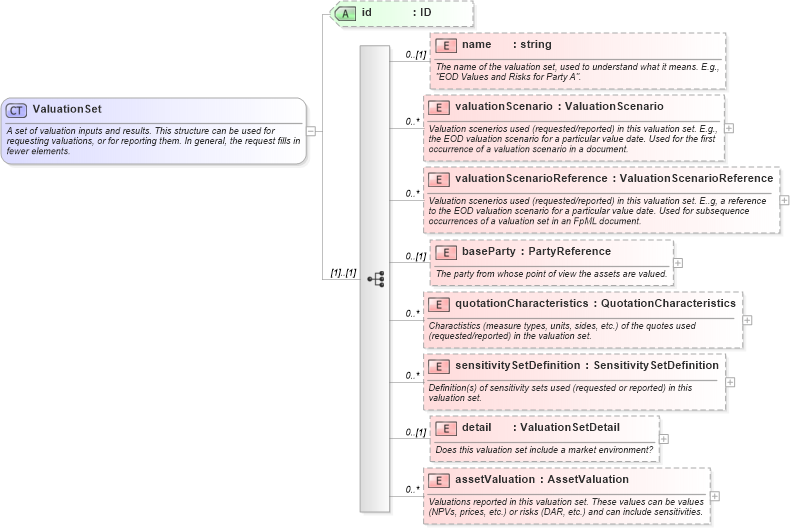
Task: Click the description under name element
Action: point(577,72)
